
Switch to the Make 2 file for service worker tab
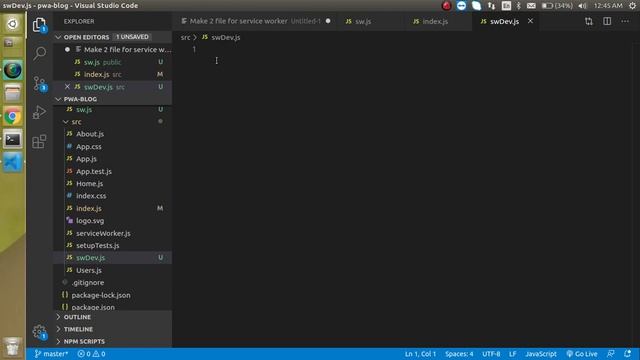pyautogui.click(x=255, y=21)
